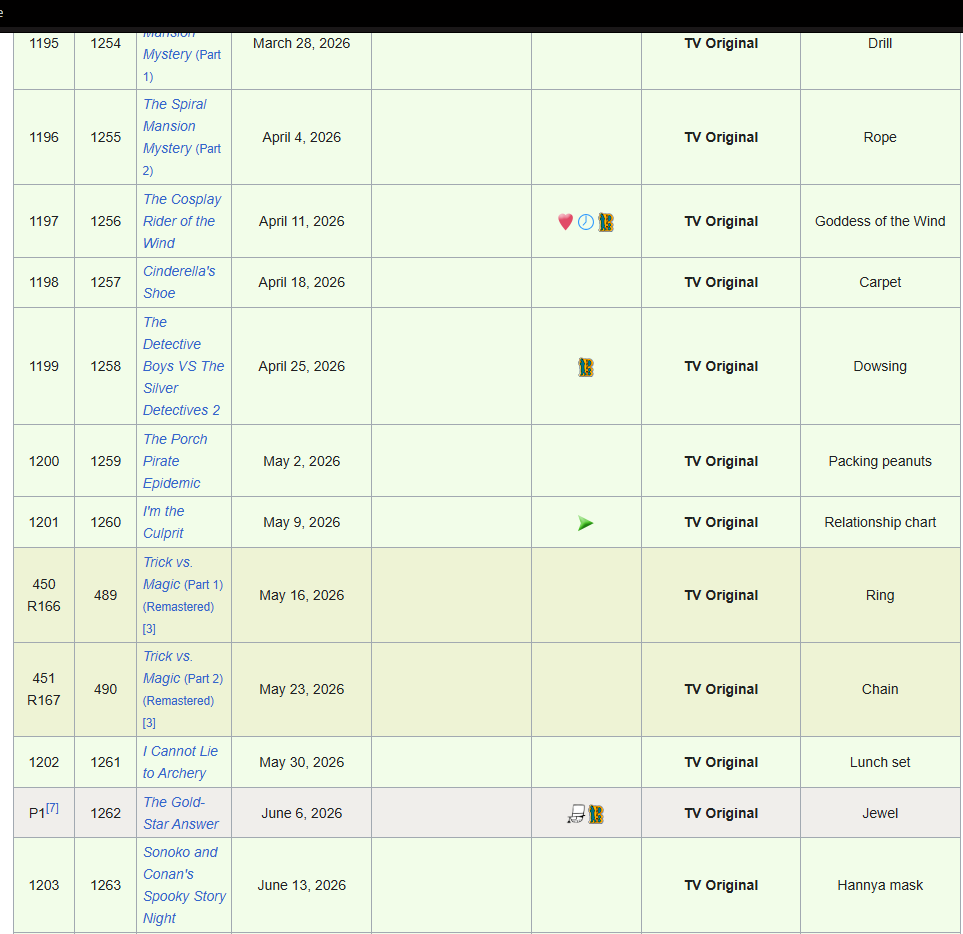Click next hint Drill

click(879, 43)
